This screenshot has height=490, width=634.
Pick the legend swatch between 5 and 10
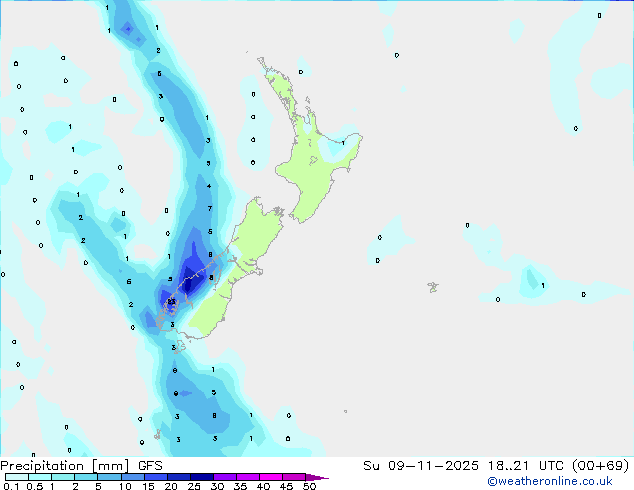109,477
